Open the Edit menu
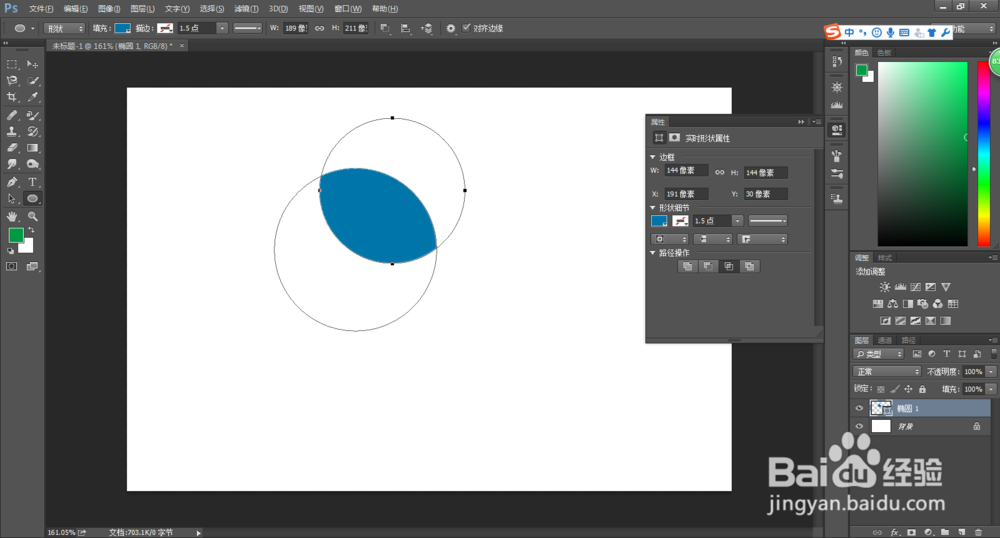This screenshot has width=1000, height=538. click(x=75, y=9)
